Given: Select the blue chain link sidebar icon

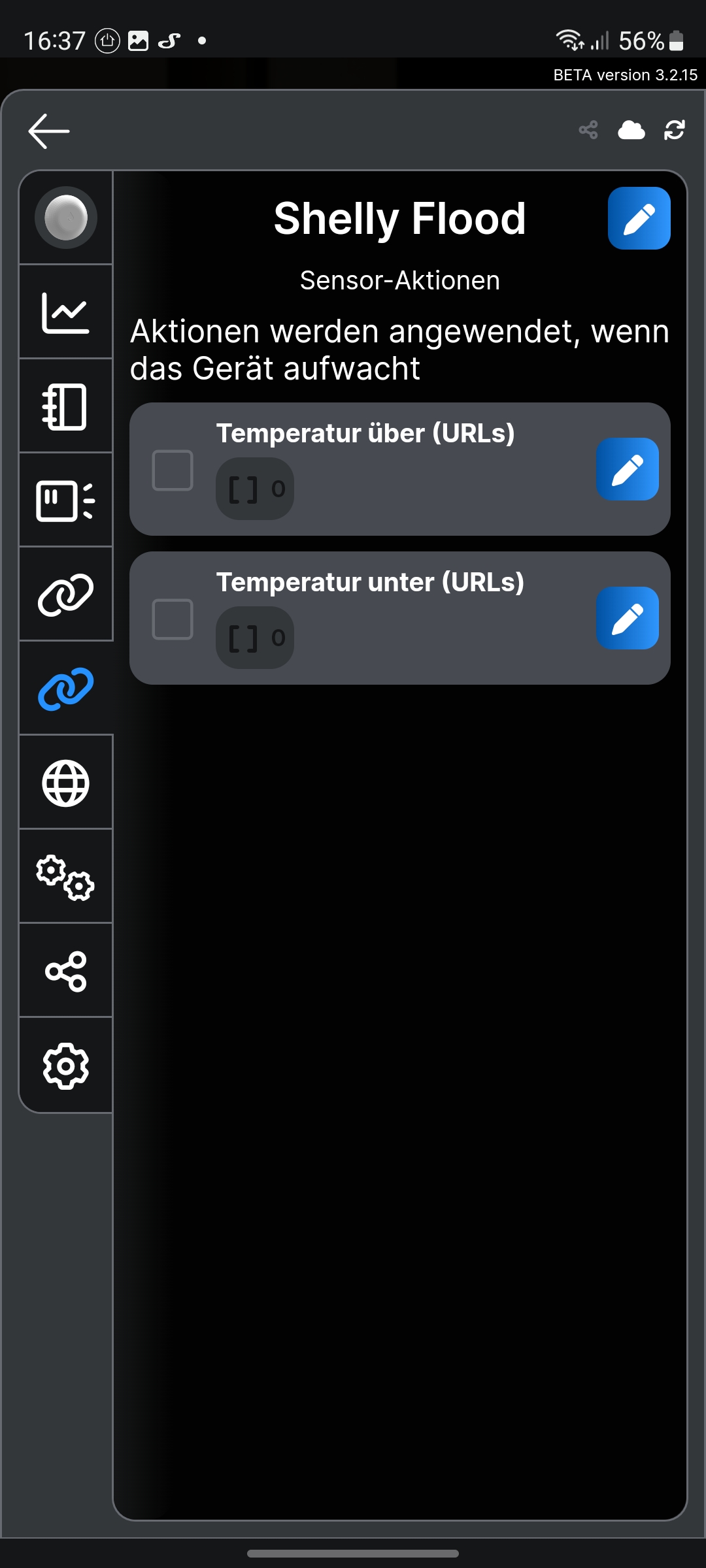Looking at the screenshot, I should (x=65, y=689).
